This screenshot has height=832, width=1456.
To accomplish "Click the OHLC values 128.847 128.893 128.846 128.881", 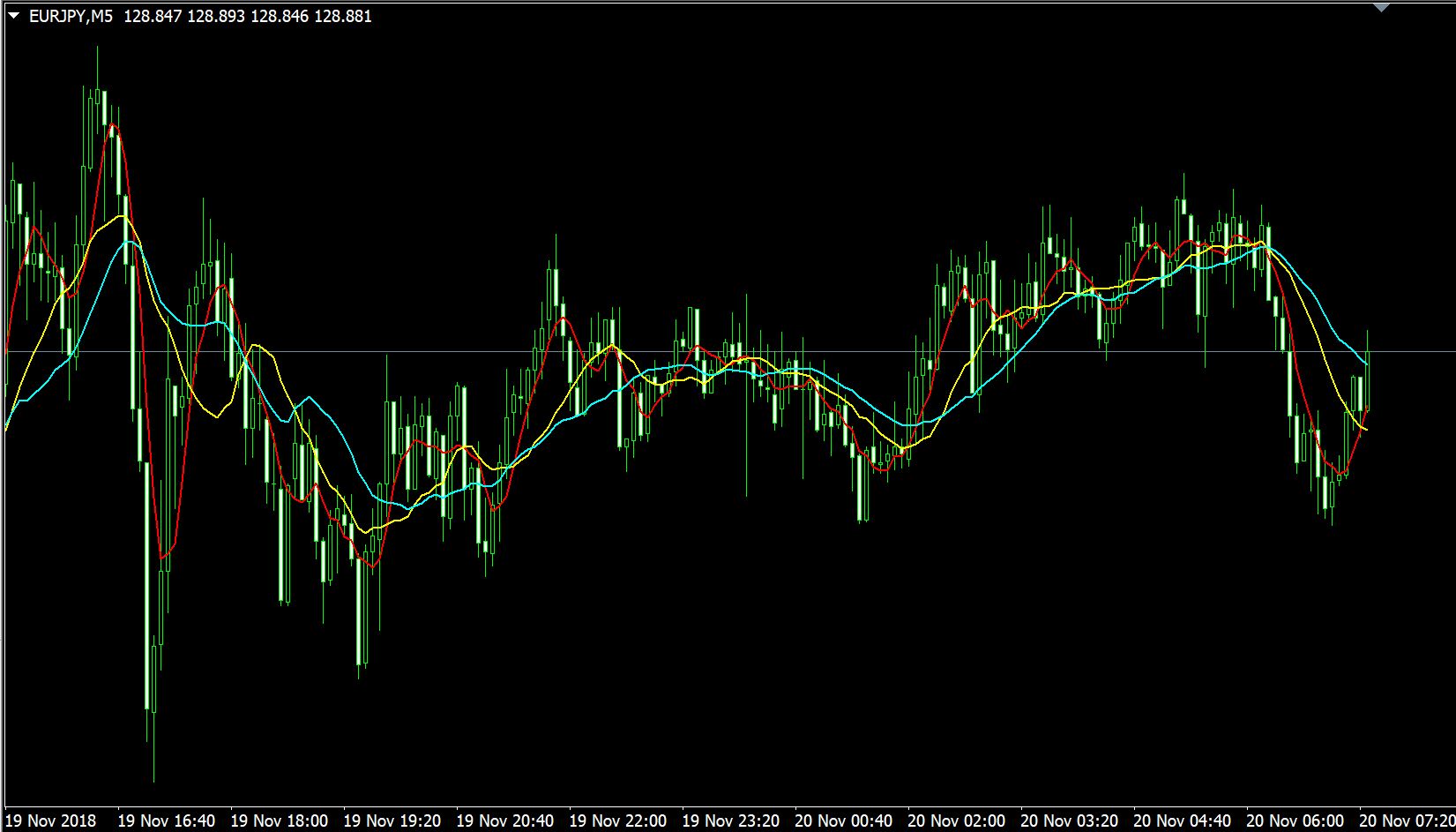I will click(248, 16).
